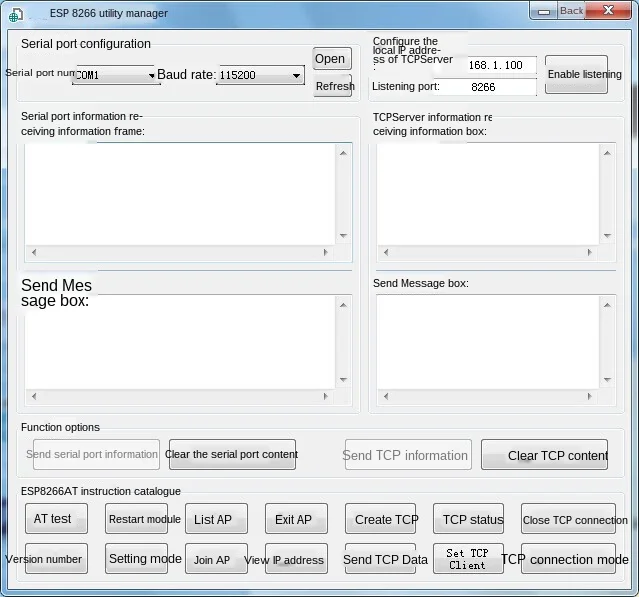Click inside the TCPServer receiving information box
Viewport: 639px width, 597px height.
488,194
